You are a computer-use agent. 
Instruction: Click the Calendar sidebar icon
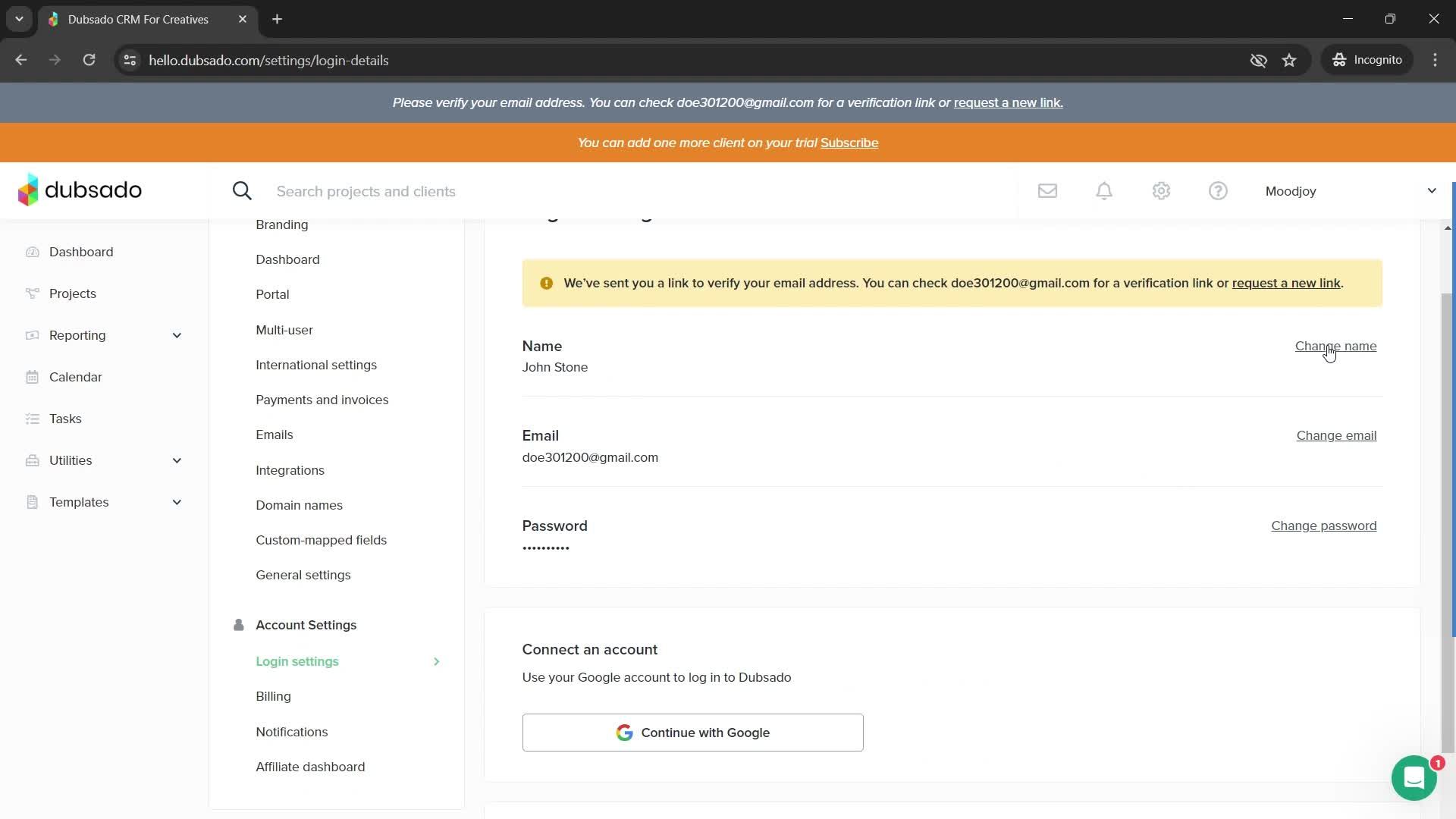tap(32, 377)
